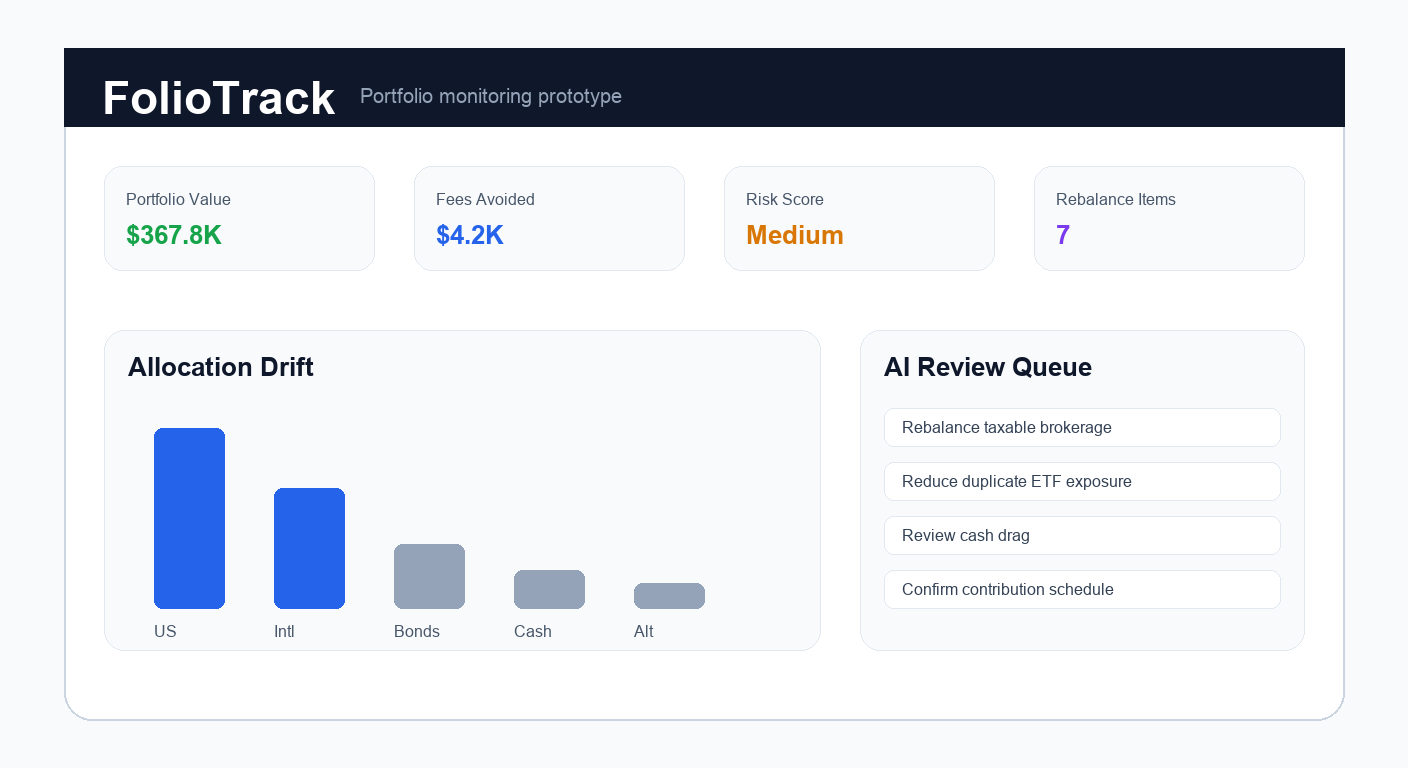The height and width of the screenshot is (768, 1408).
Task: Click the Rebalance Items label
Action: pos(1116,199)
